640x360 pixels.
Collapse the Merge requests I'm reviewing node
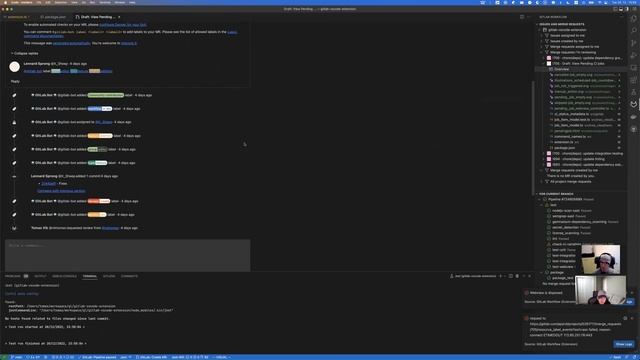click(542, 52)
